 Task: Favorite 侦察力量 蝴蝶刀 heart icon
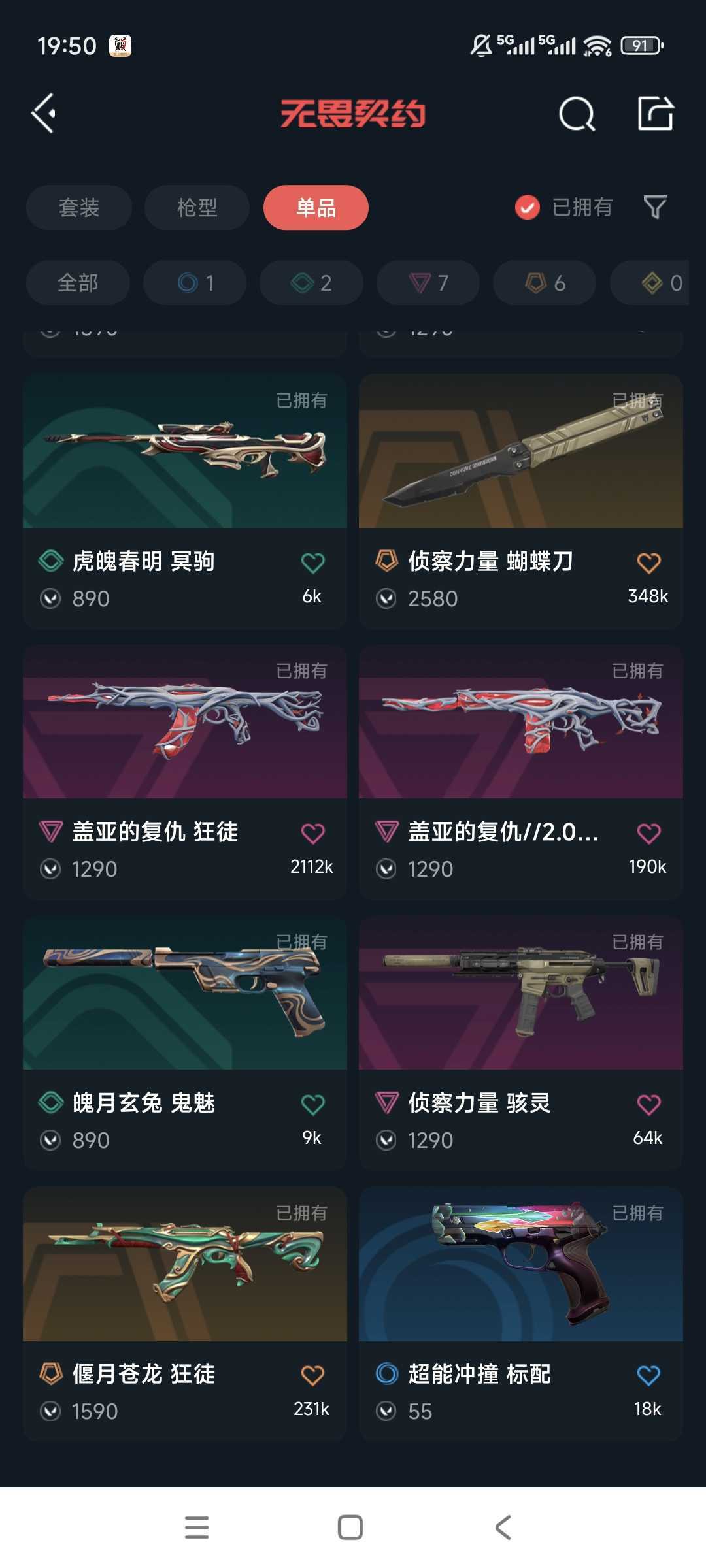click(648, 563)
